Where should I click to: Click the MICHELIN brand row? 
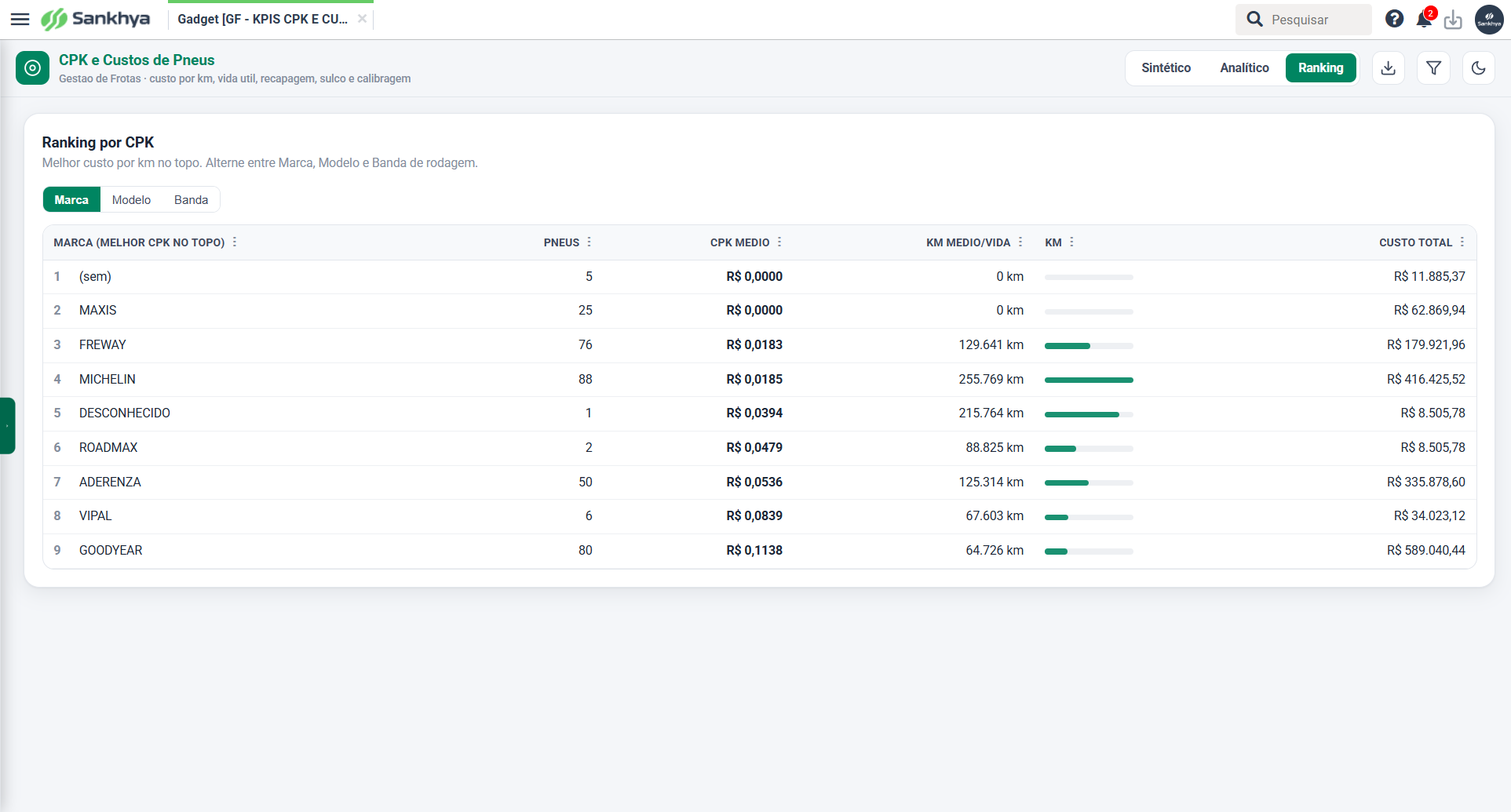coord(759,380)
